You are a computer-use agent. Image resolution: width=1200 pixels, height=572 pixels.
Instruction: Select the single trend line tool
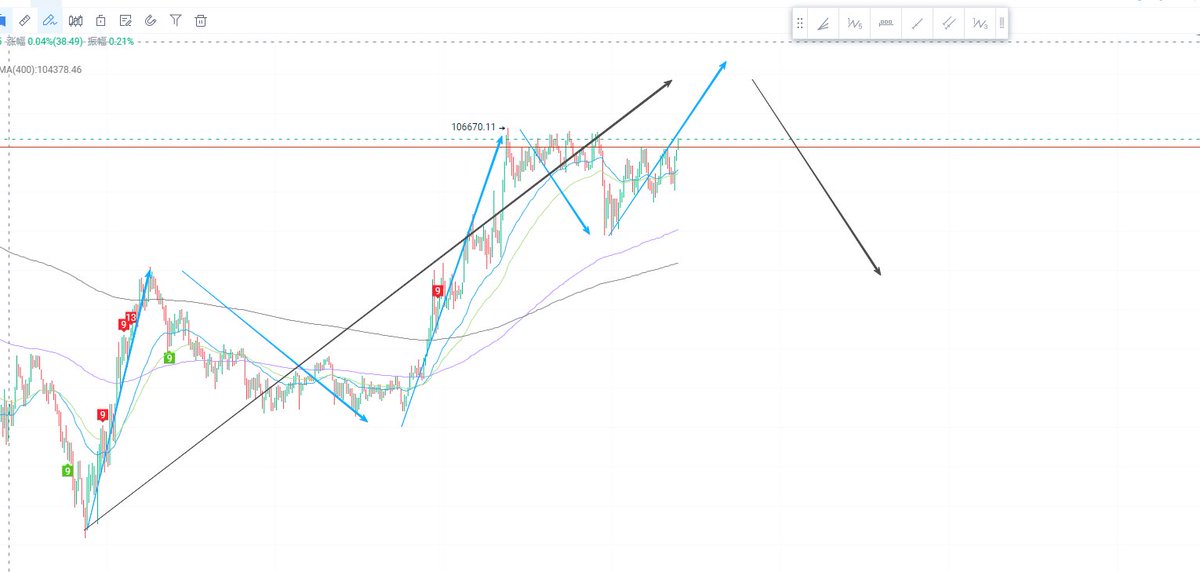917,23
